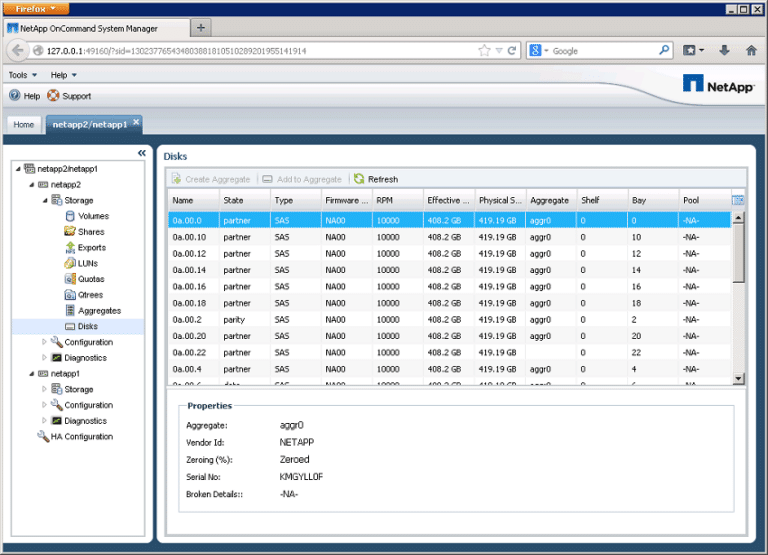Select disk row 0a.00.2
The image size is (768, 555).
(x=450, y=319)
